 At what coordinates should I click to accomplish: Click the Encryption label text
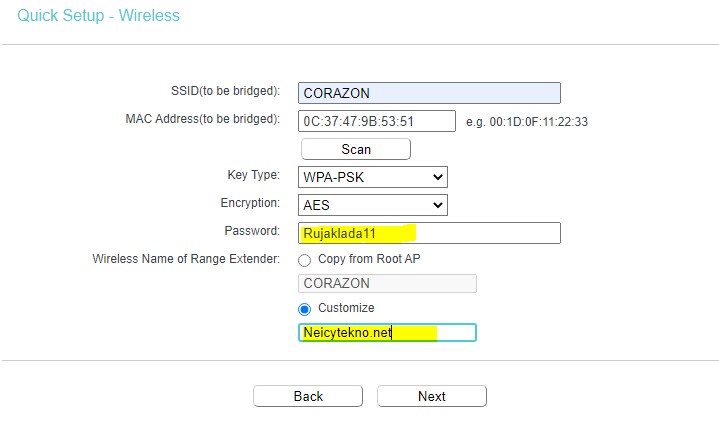(x=250, y=203)
